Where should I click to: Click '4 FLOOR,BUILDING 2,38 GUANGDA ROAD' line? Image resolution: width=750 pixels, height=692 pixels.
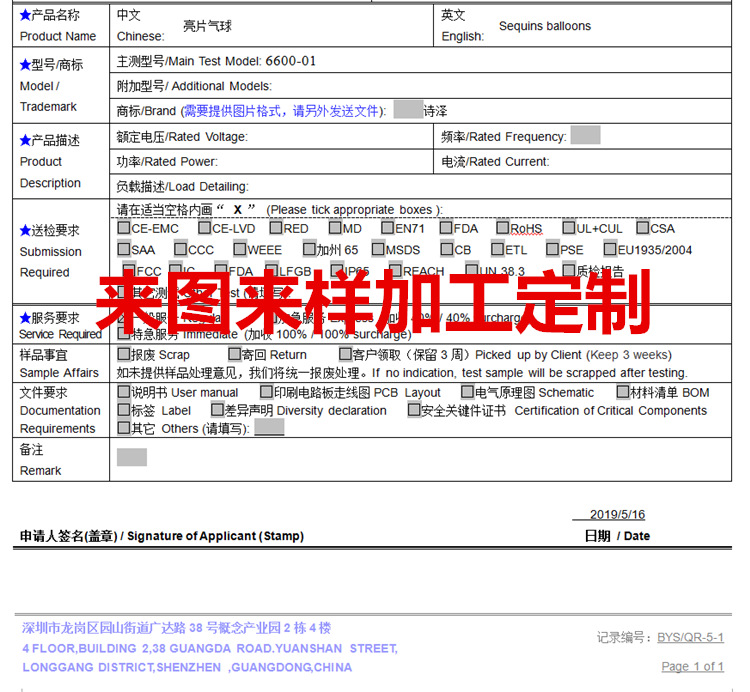[210, 648]
